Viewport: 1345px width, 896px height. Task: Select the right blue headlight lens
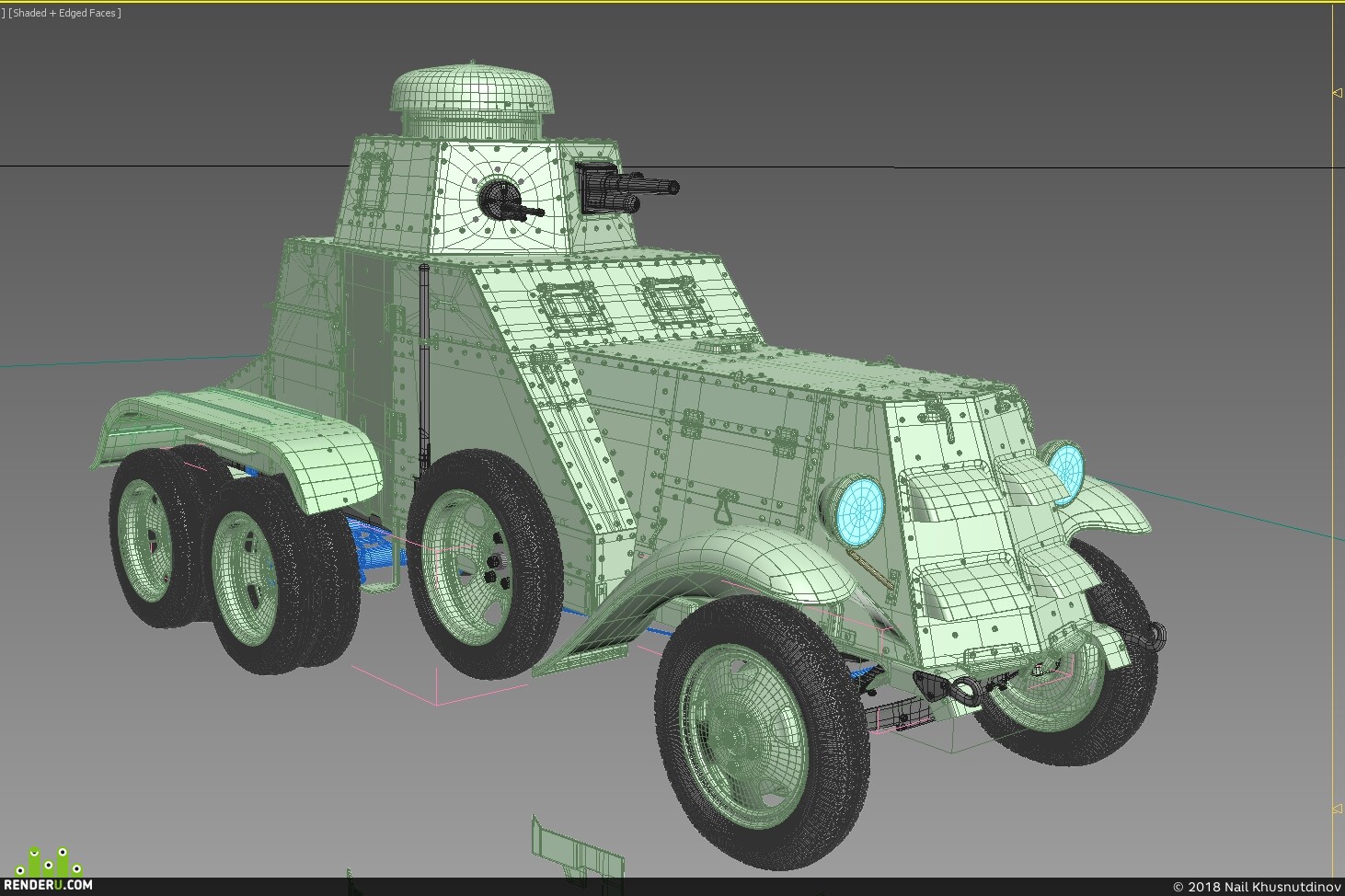coord(1066,471)
